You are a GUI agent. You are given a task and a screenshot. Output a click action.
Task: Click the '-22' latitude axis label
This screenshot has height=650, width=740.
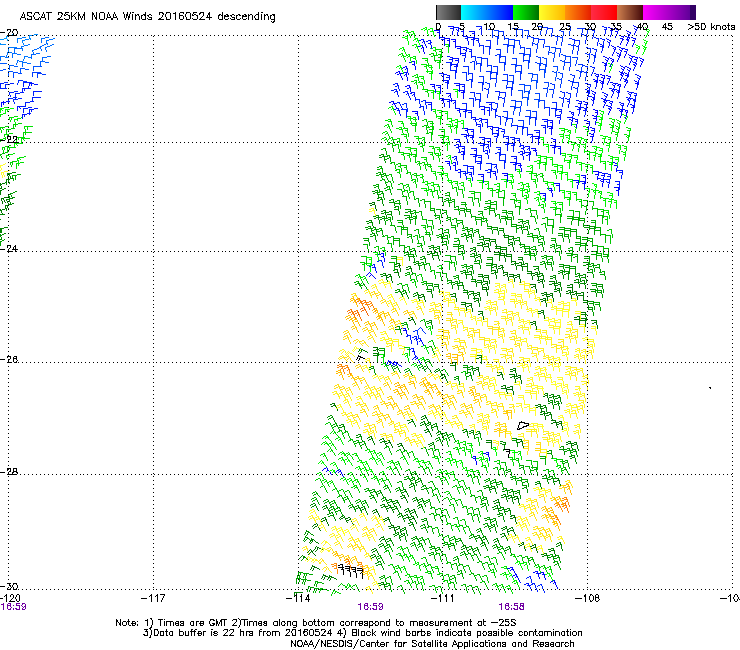click(9, 140)
